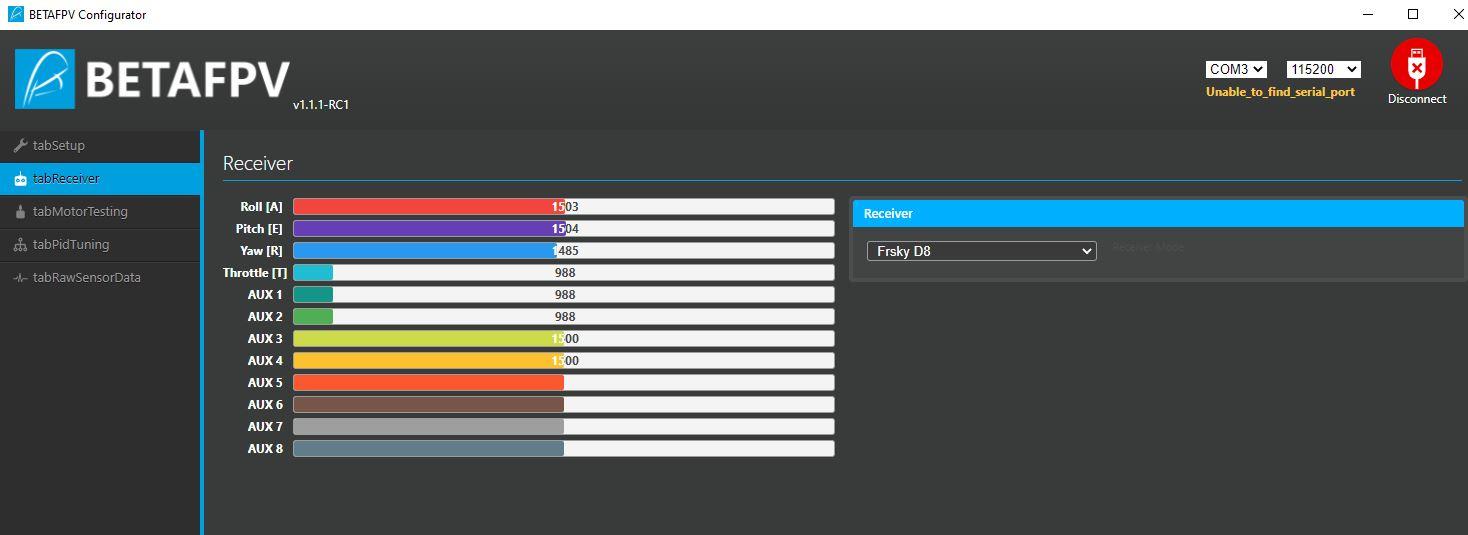The height and width of the screenshot is (535, 1468).
Task: Open the tabPidTuning tab
Action: tap(70, 245)
